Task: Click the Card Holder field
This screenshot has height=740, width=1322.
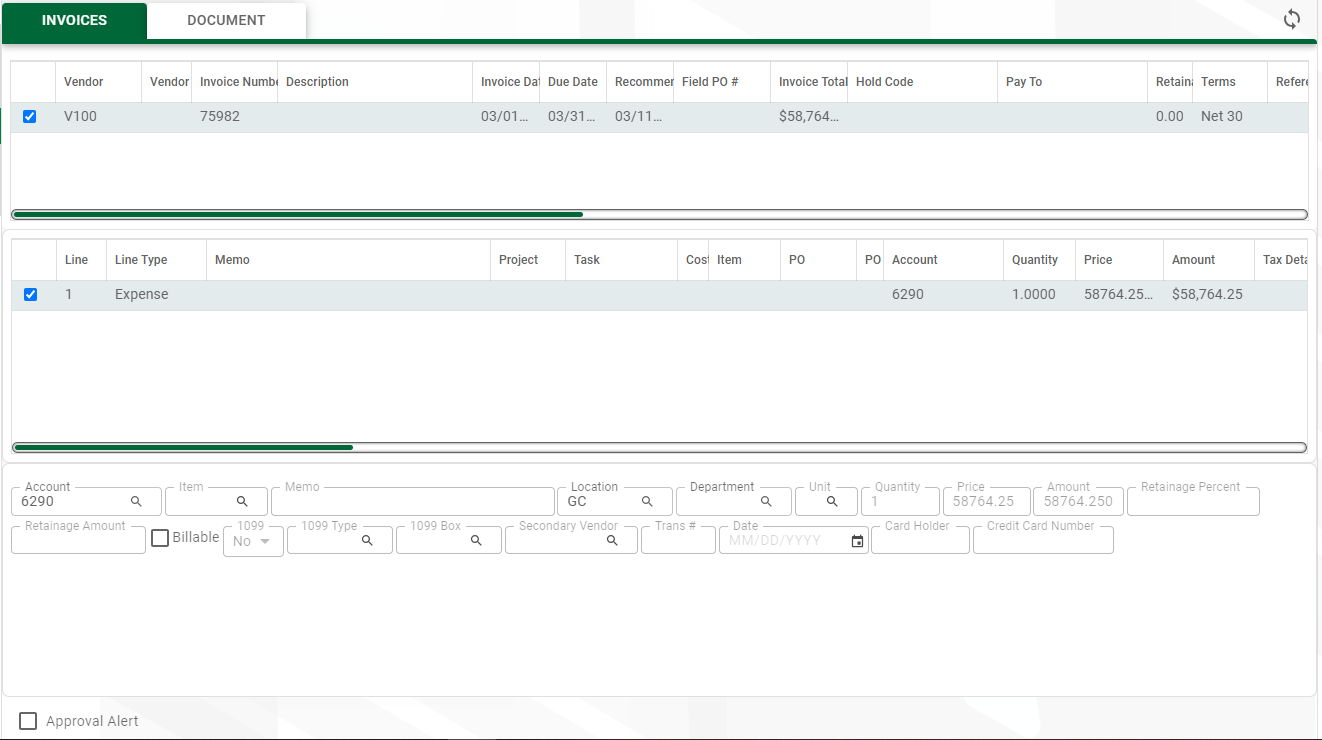Action: pos(920,540)
